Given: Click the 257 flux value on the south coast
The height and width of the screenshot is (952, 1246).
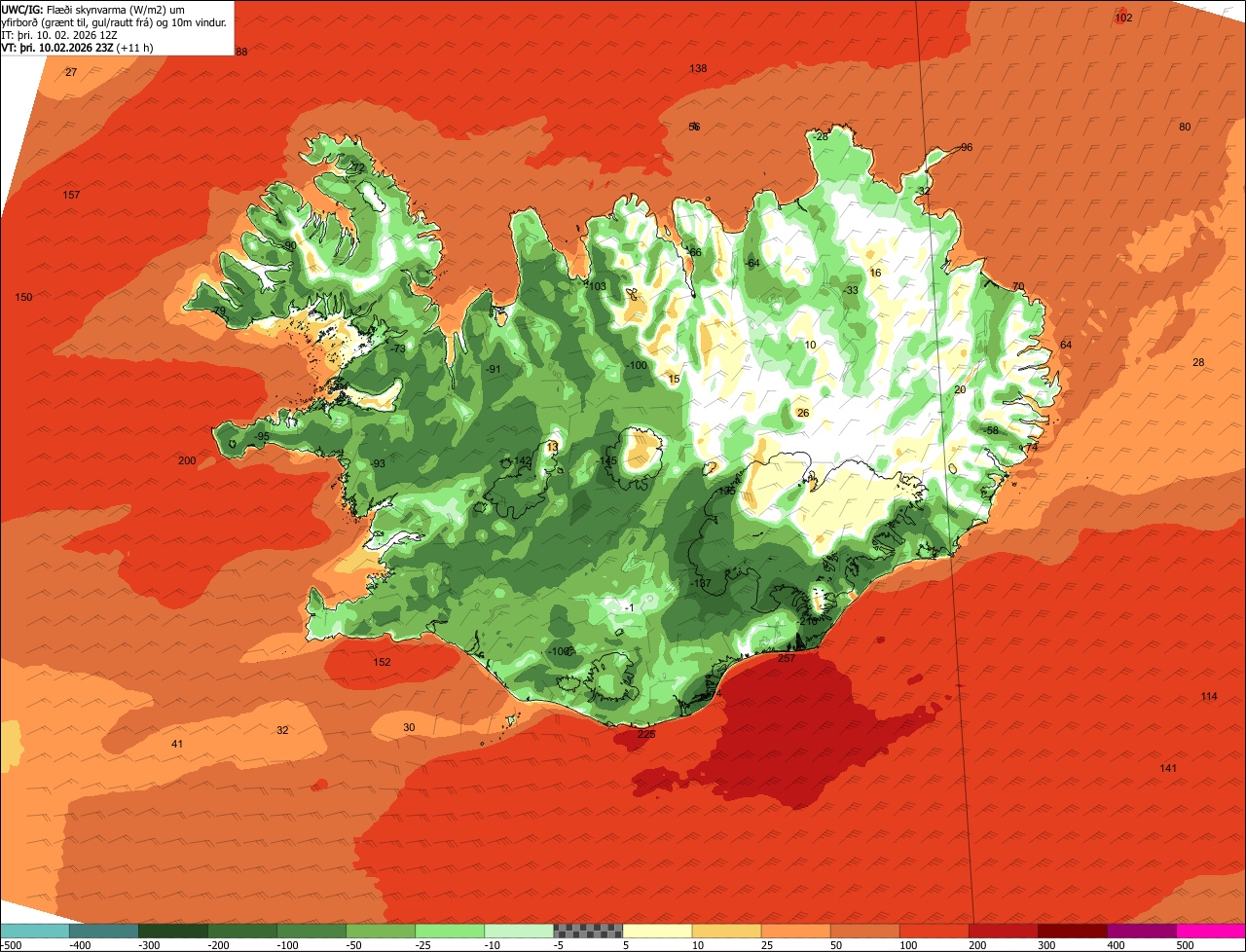Looking at the screenshot, I should pos(787,658).
